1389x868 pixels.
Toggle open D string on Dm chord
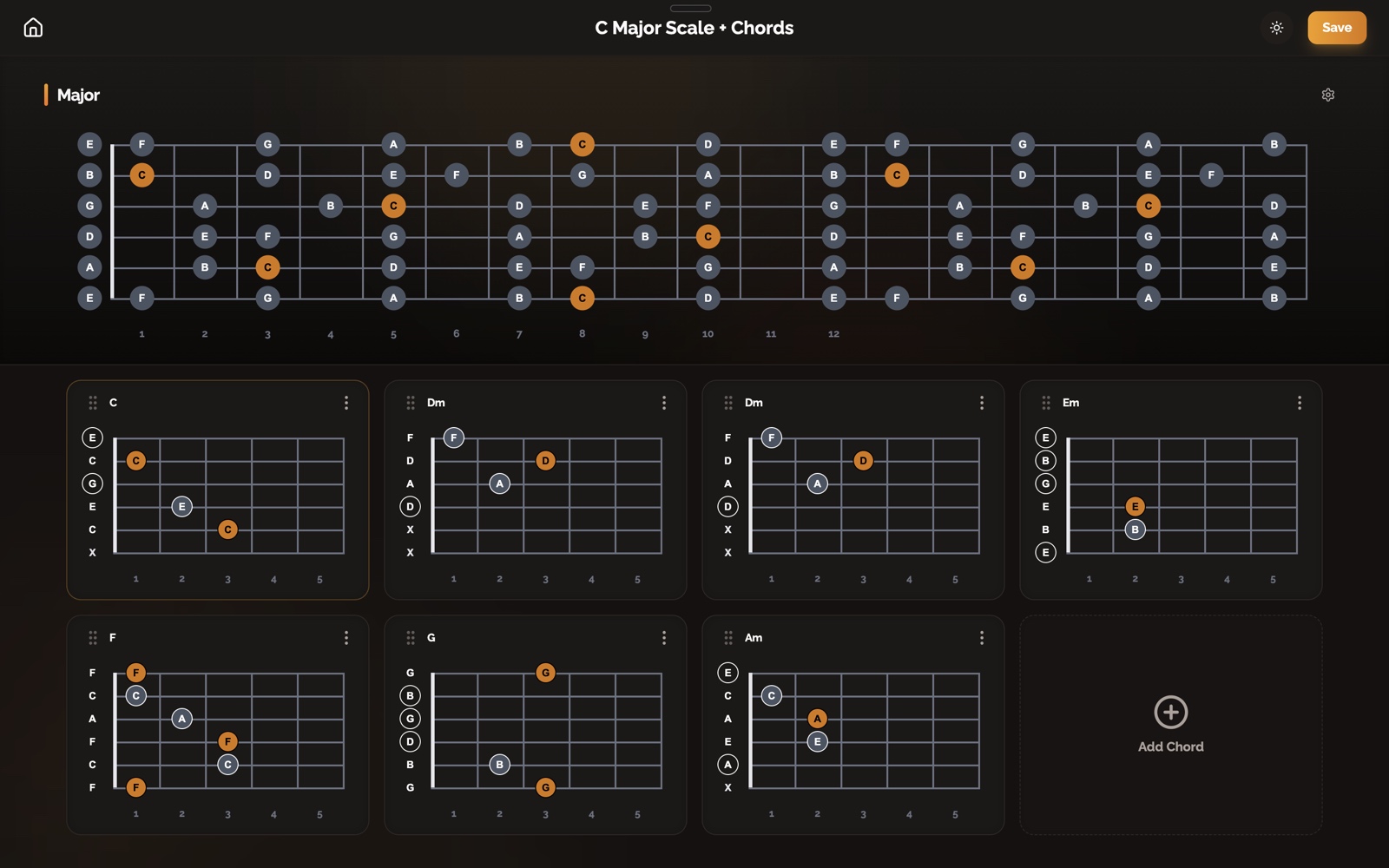(410, 506)
